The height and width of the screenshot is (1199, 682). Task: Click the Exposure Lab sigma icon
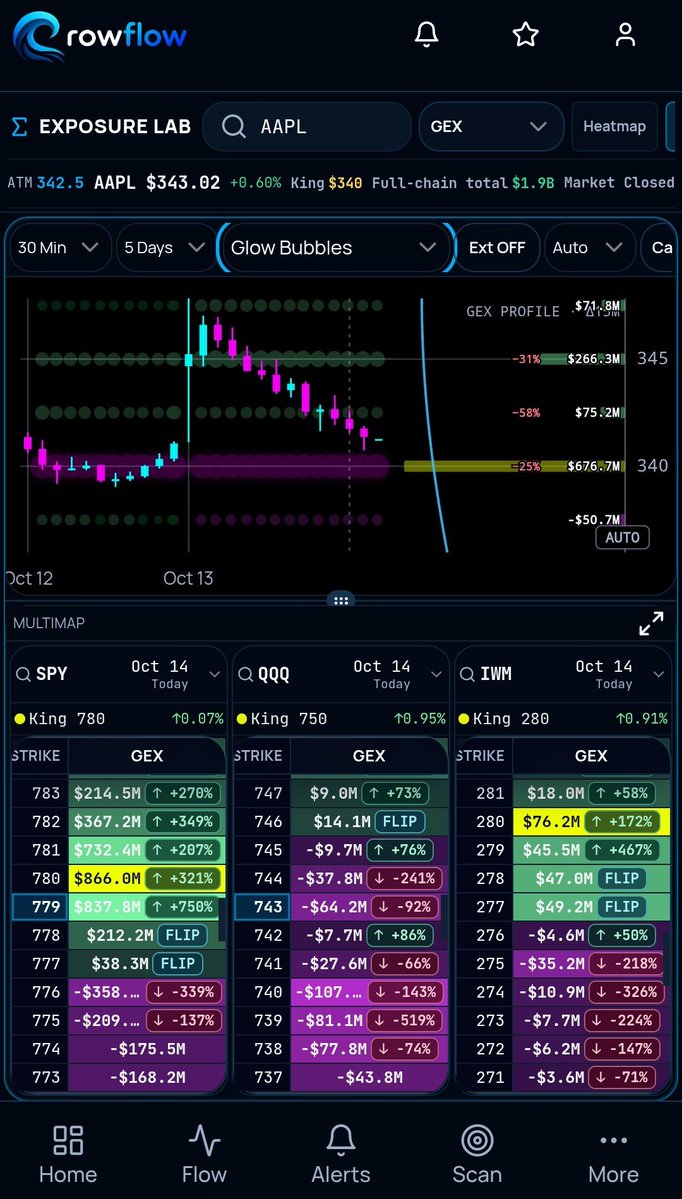tap(21, 127)
